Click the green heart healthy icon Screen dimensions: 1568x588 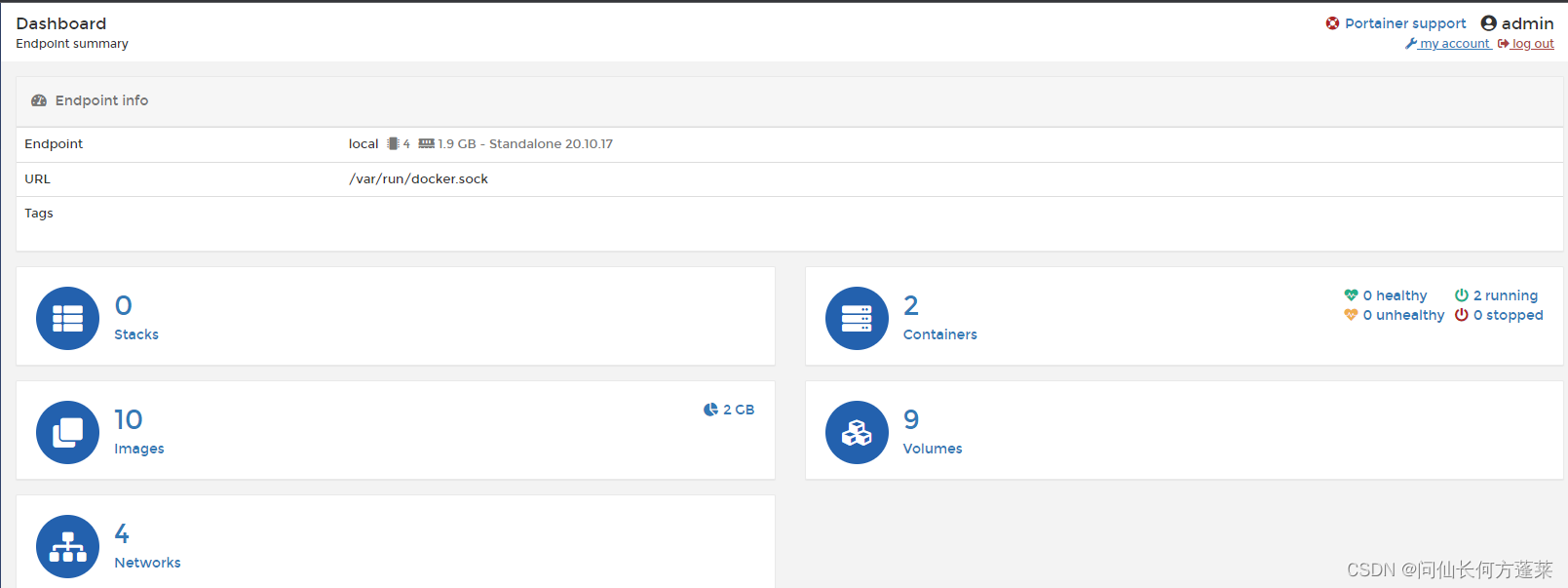(x=1351, y=295)
